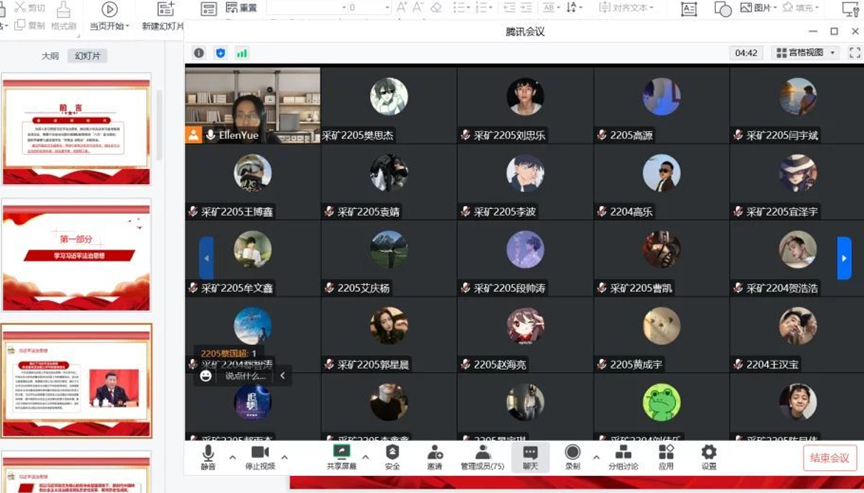The image size is (864, 493).
Task: Click the red 结束会议 end meeting button
Action: [x=830, y=458]
